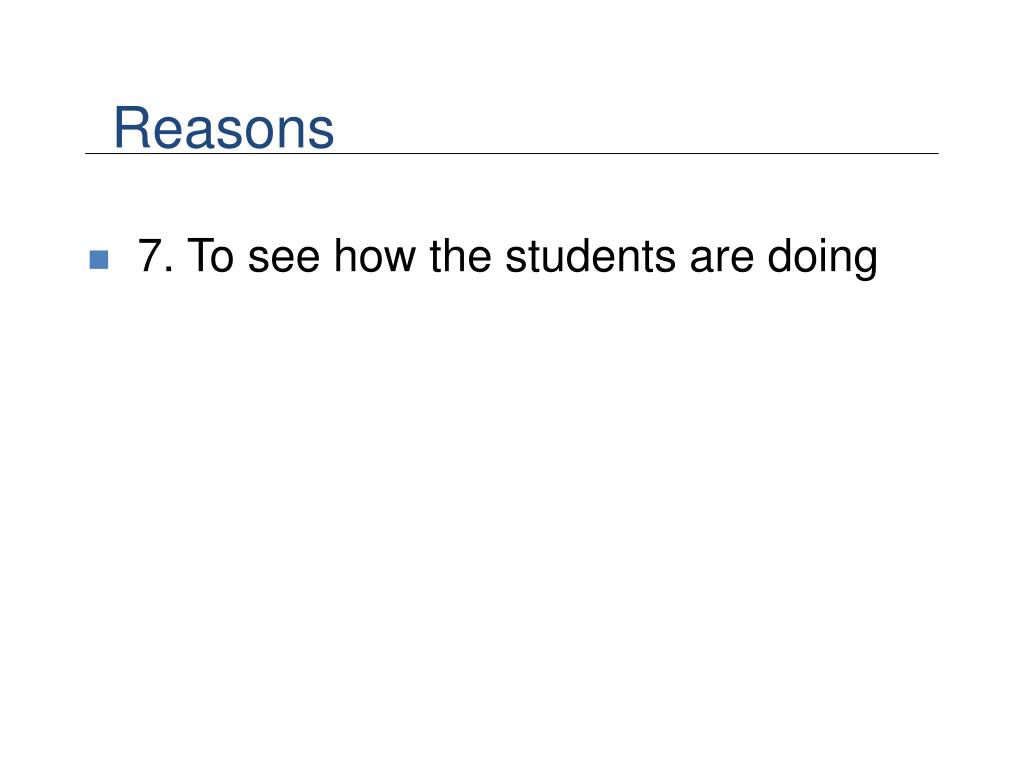
Task: Click the left end of the title underline
Action: coord(88,153)
